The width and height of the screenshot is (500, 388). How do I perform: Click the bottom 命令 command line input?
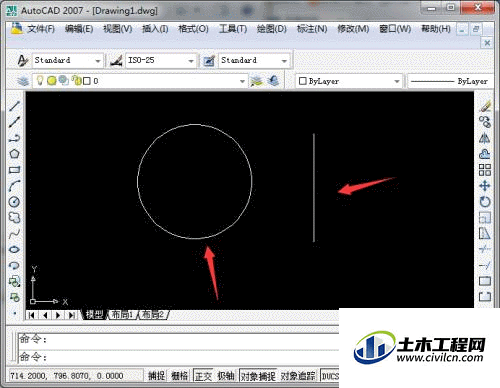coord(178,357)
